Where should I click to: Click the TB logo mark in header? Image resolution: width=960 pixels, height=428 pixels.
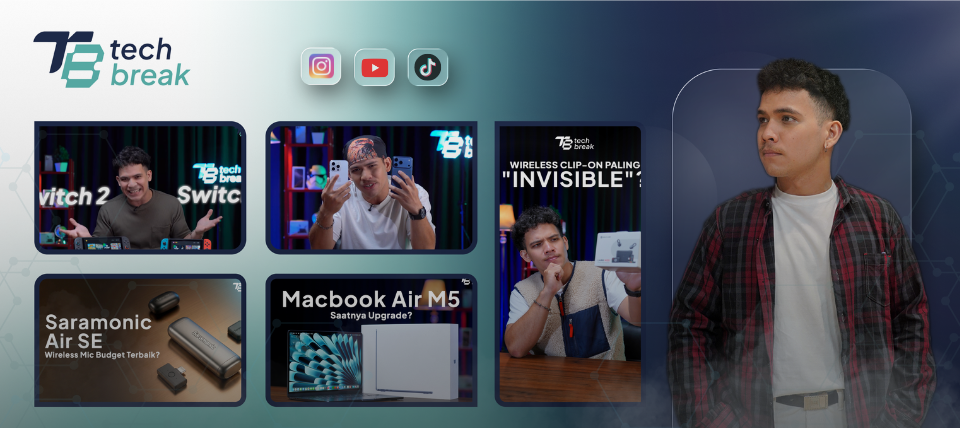click(x=68, y=59)
